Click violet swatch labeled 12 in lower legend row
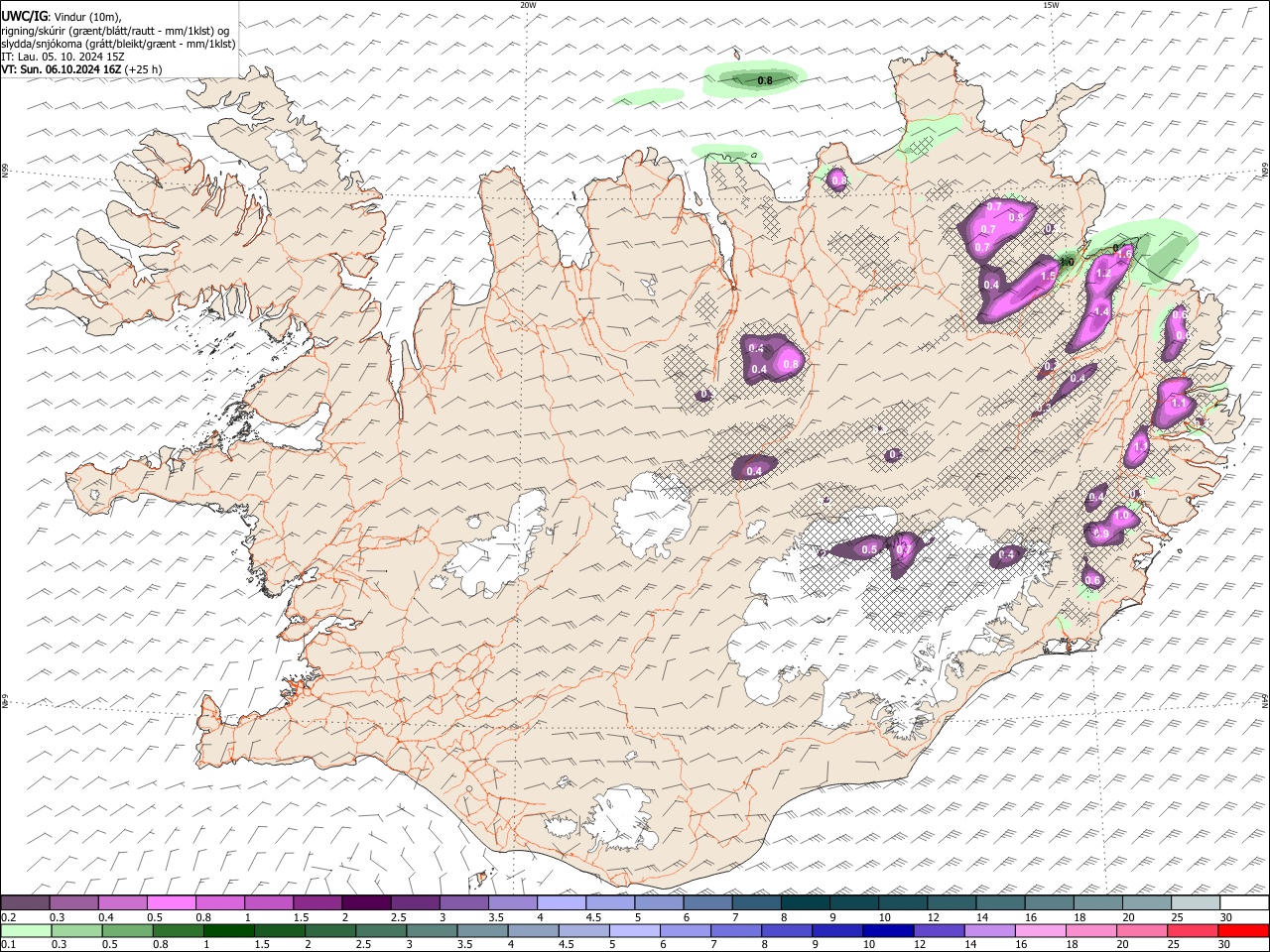This screenshot has height=952, width=1270. (x=940, y=931)
